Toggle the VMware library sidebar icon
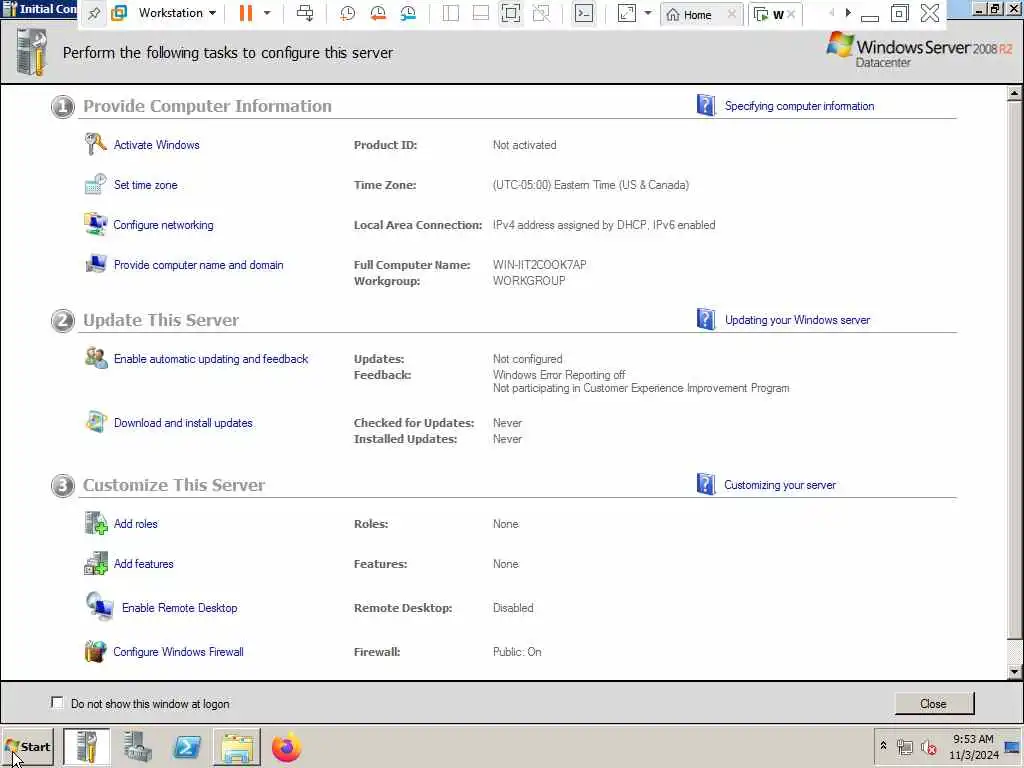 (451, 13)
